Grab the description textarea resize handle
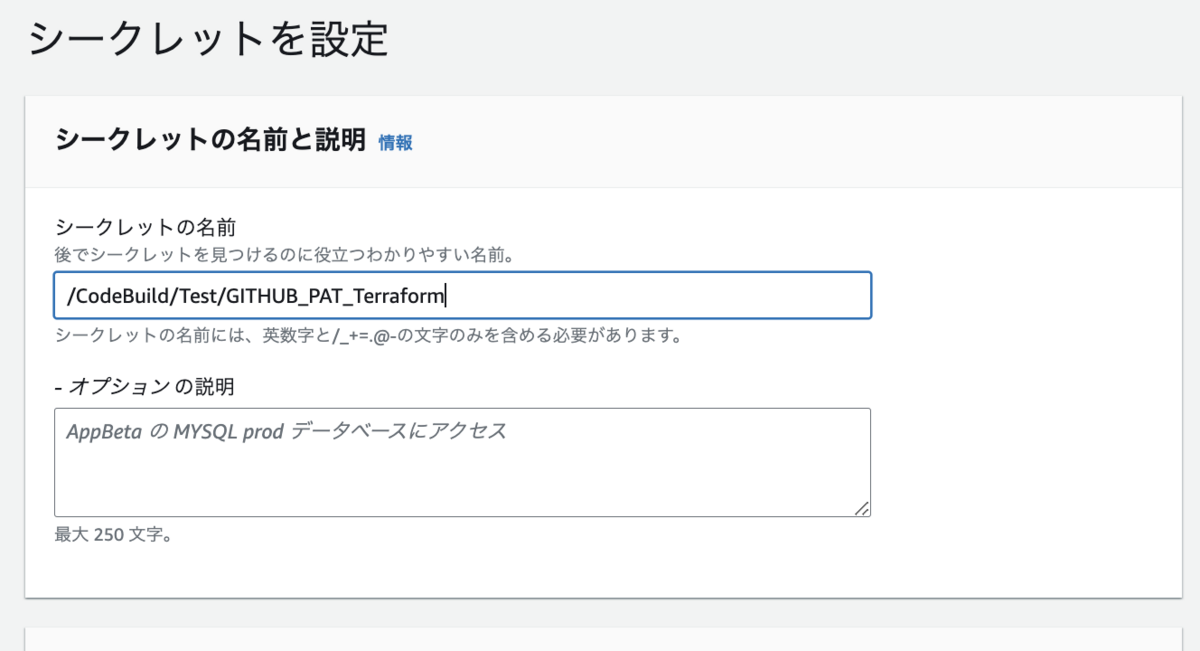 point(862,508)
